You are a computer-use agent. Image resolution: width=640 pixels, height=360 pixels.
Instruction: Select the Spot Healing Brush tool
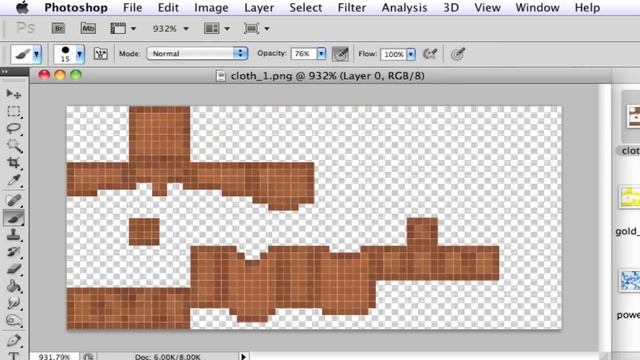(x=13, y=200)
